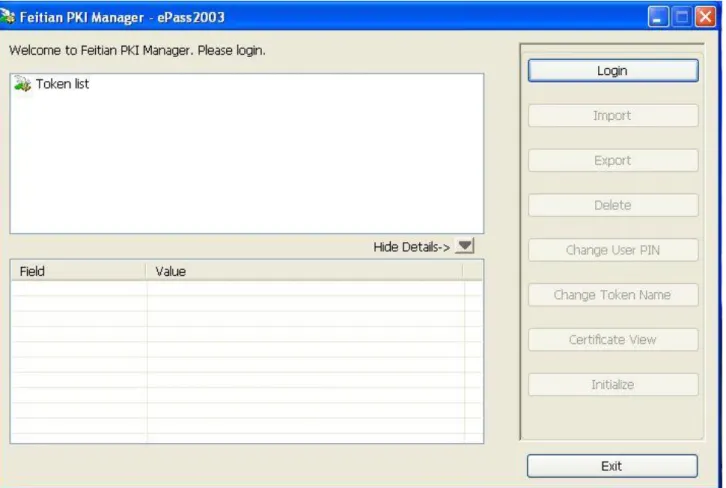Screen dimensions: 726x488
Task: Exit the PKI Manager
Action: point(612,466)
